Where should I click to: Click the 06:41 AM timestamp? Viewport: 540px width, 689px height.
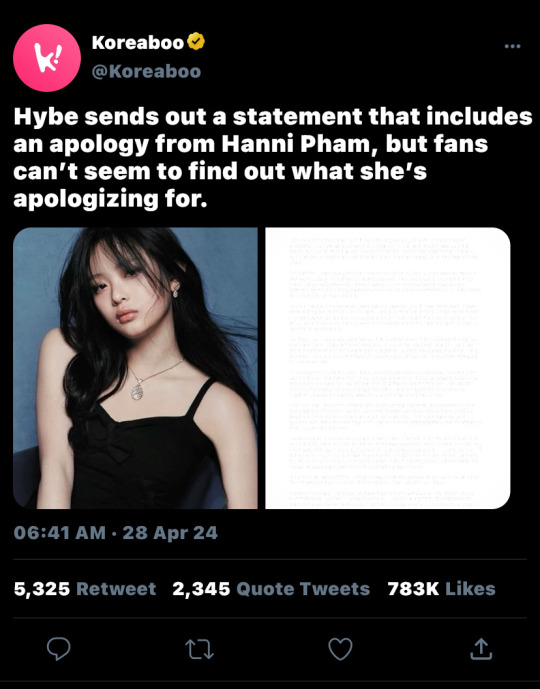60,533
